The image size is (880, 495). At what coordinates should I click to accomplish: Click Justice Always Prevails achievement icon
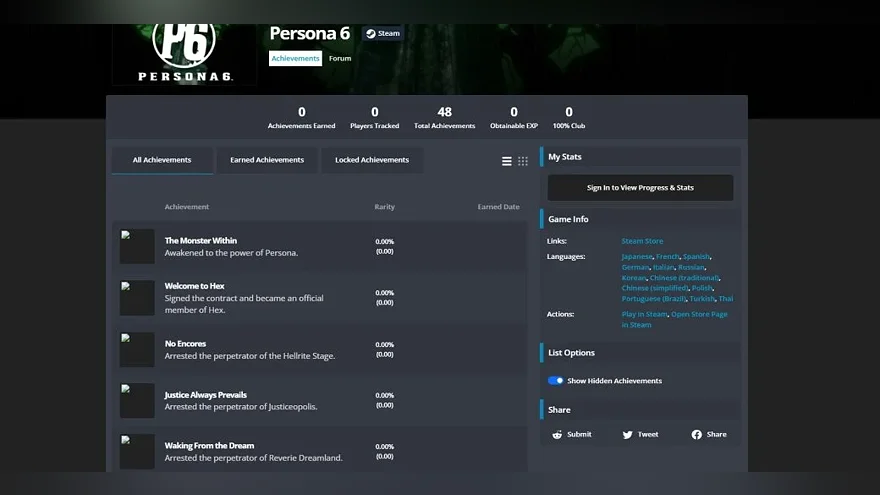pos(137,400)
